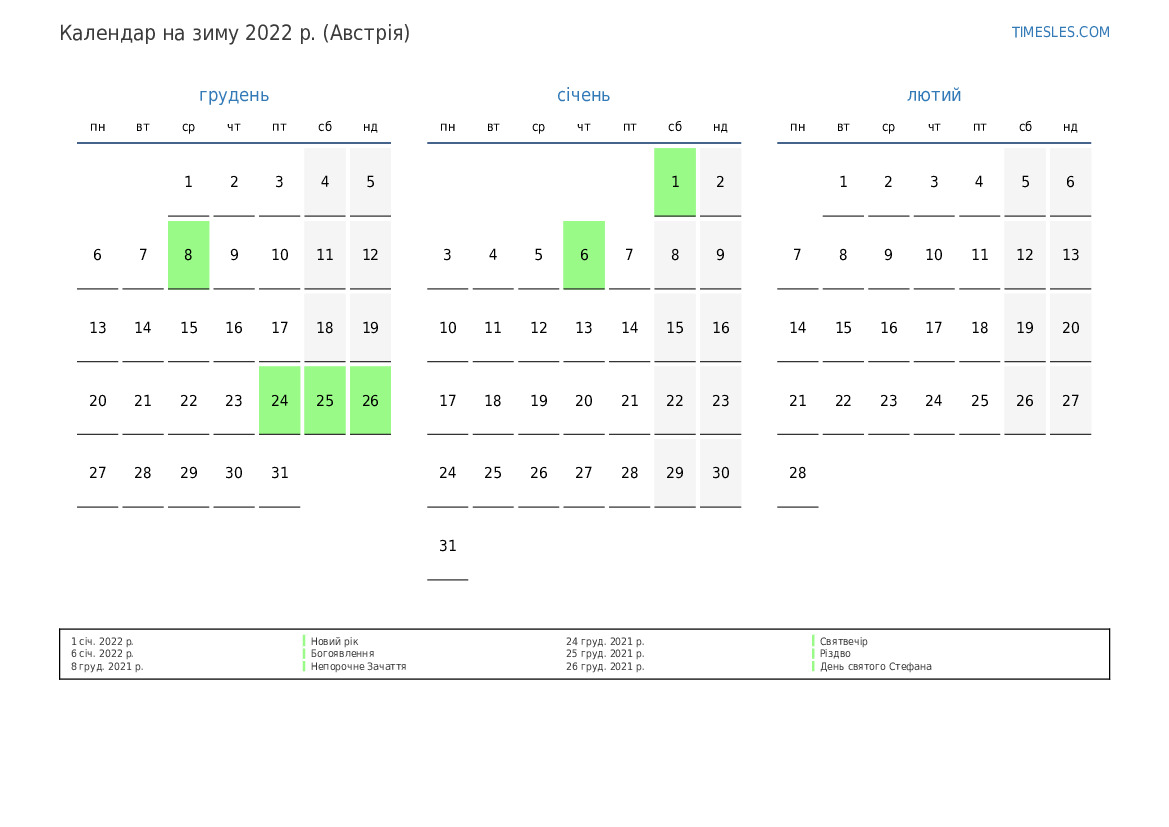Click February 14 date cell
The image size is (1169, 827).
coord(797,328)
